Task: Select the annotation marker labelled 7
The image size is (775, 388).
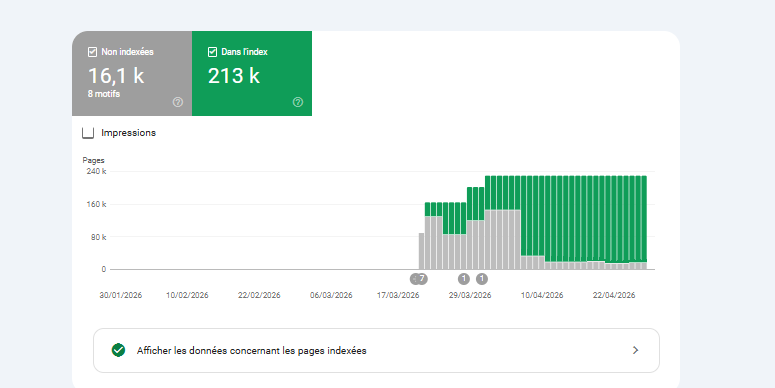Action: [422, 279]
